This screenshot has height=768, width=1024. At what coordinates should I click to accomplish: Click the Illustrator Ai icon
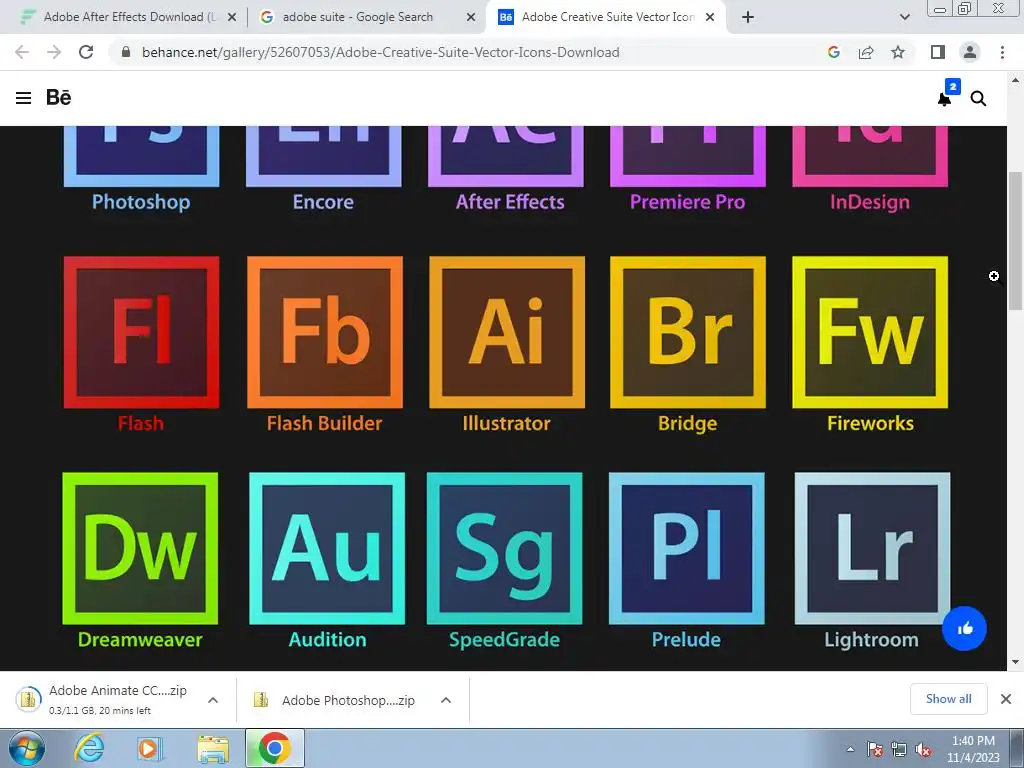pos(507,332)
